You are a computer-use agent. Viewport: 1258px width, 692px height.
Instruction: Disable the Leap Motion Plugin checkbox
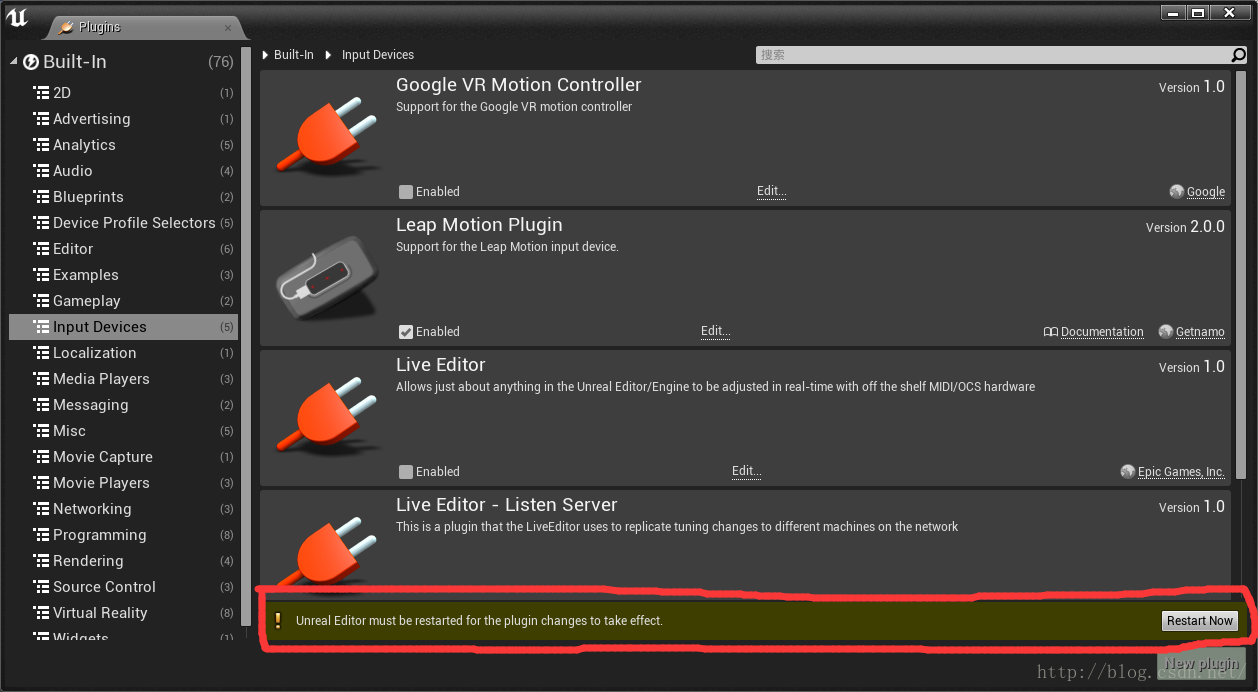coord(405,332)
